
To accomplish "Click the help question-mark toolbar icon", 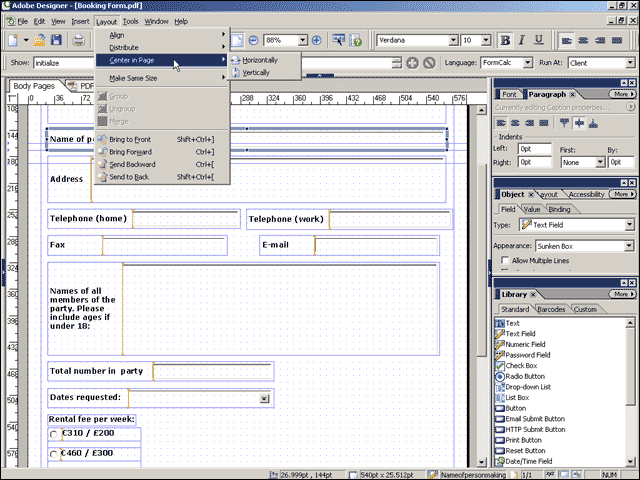I will tap(356, 40).
